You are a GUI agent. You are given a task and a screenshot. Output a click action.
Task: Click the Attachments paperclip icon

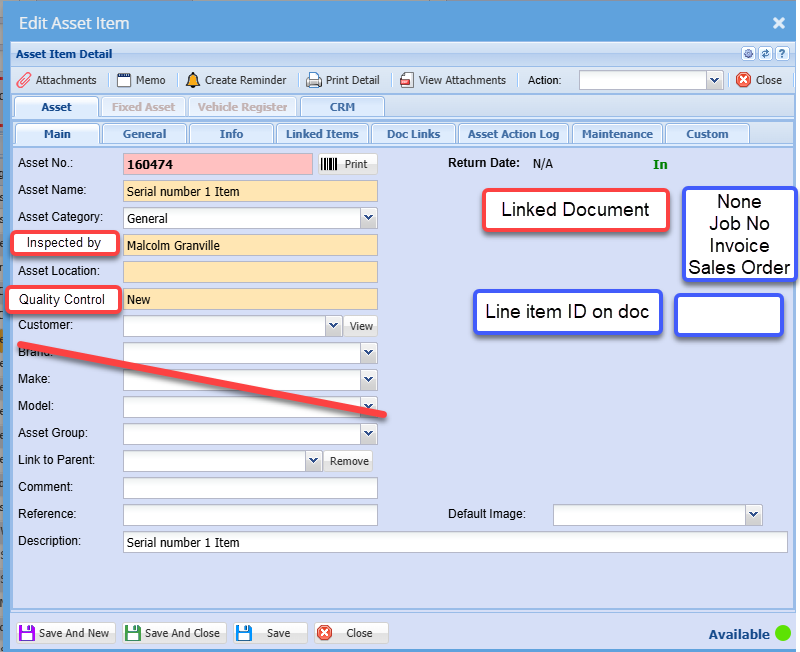point(23,80)
